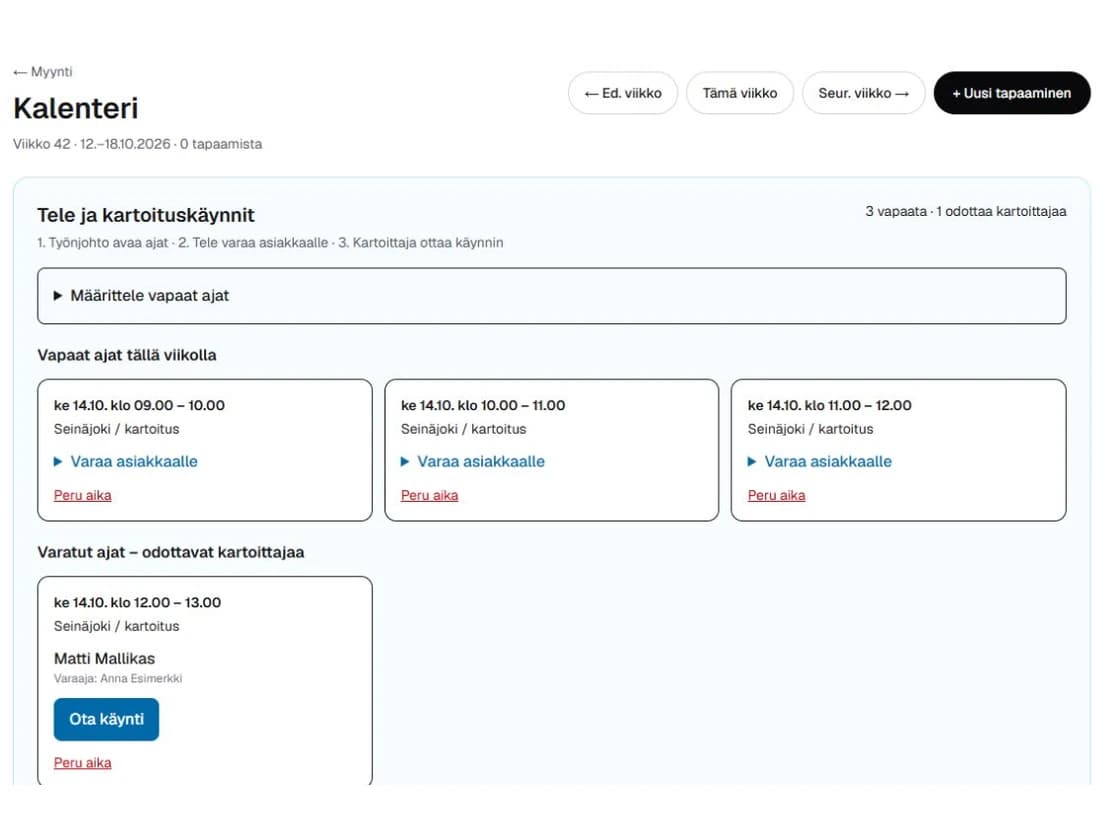Viewport: 1120px width, 840px height.
Task: Select 'Seinäjoki / kartoitus' in the 10.00 – 11.00 card
Action: click(x=464, y=429)
